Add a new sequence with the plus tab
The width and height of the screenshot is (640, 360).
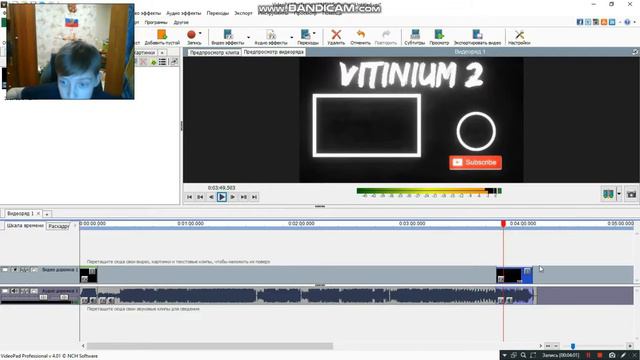[x=47, y=214]
